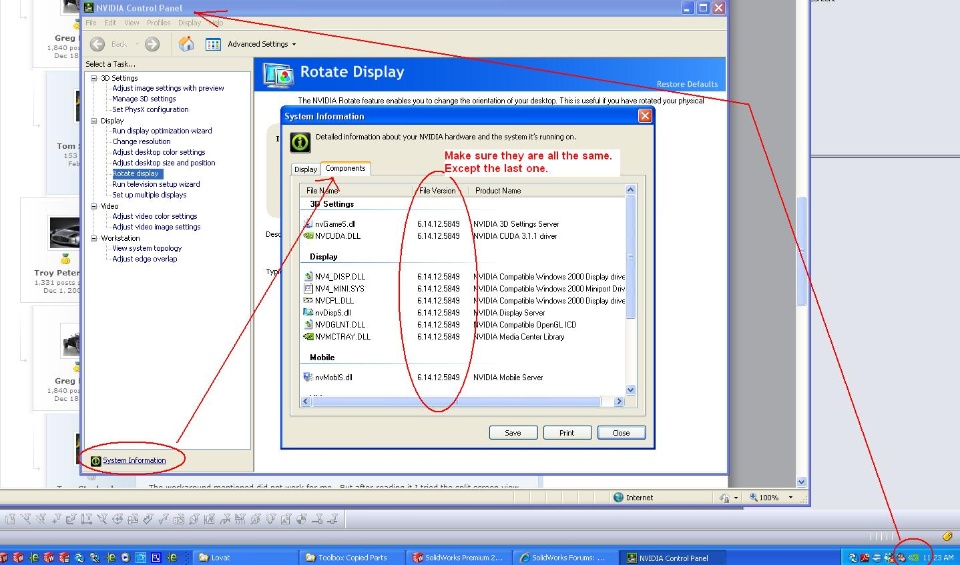Open the 'Lovat' folder taskbar button
This screenshot has height=565, width=960.
pyautogui.click(x=245, y=558)
